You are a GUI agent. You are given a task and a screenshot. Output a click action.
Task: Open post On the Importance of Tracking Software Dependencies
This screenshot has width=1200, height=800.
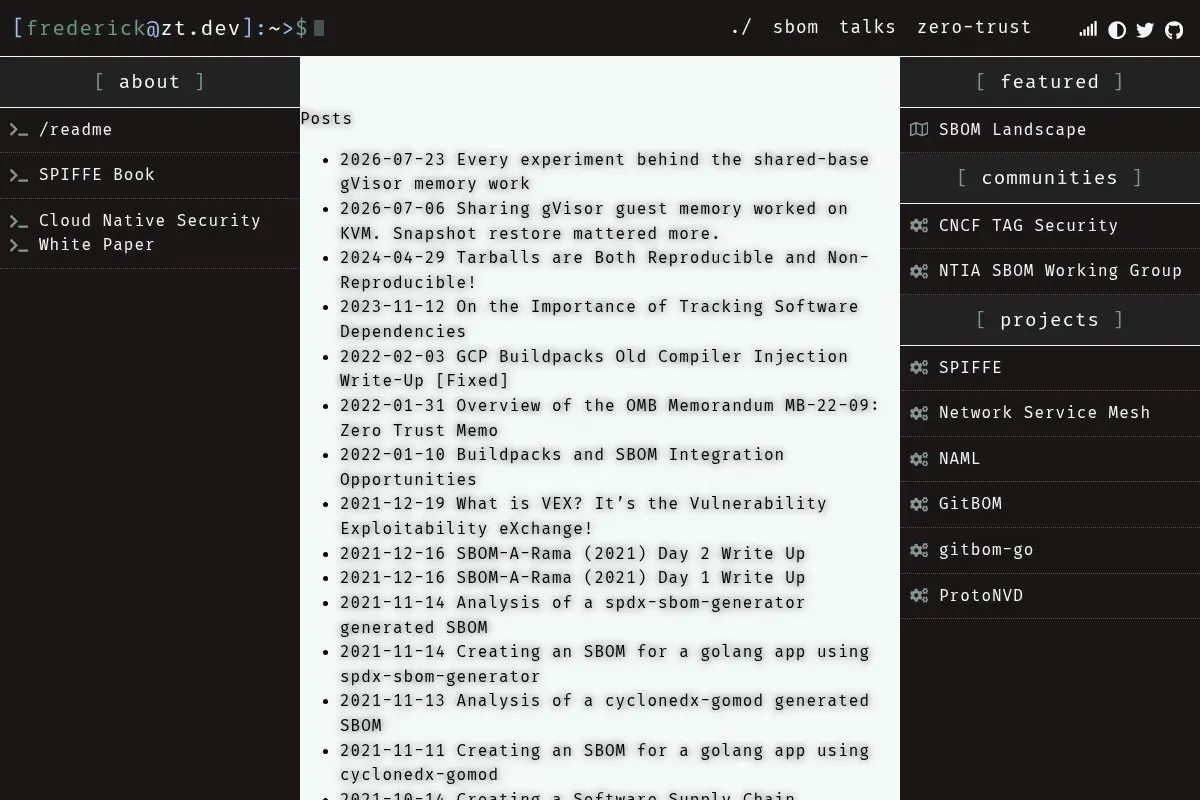click(599, 319)
